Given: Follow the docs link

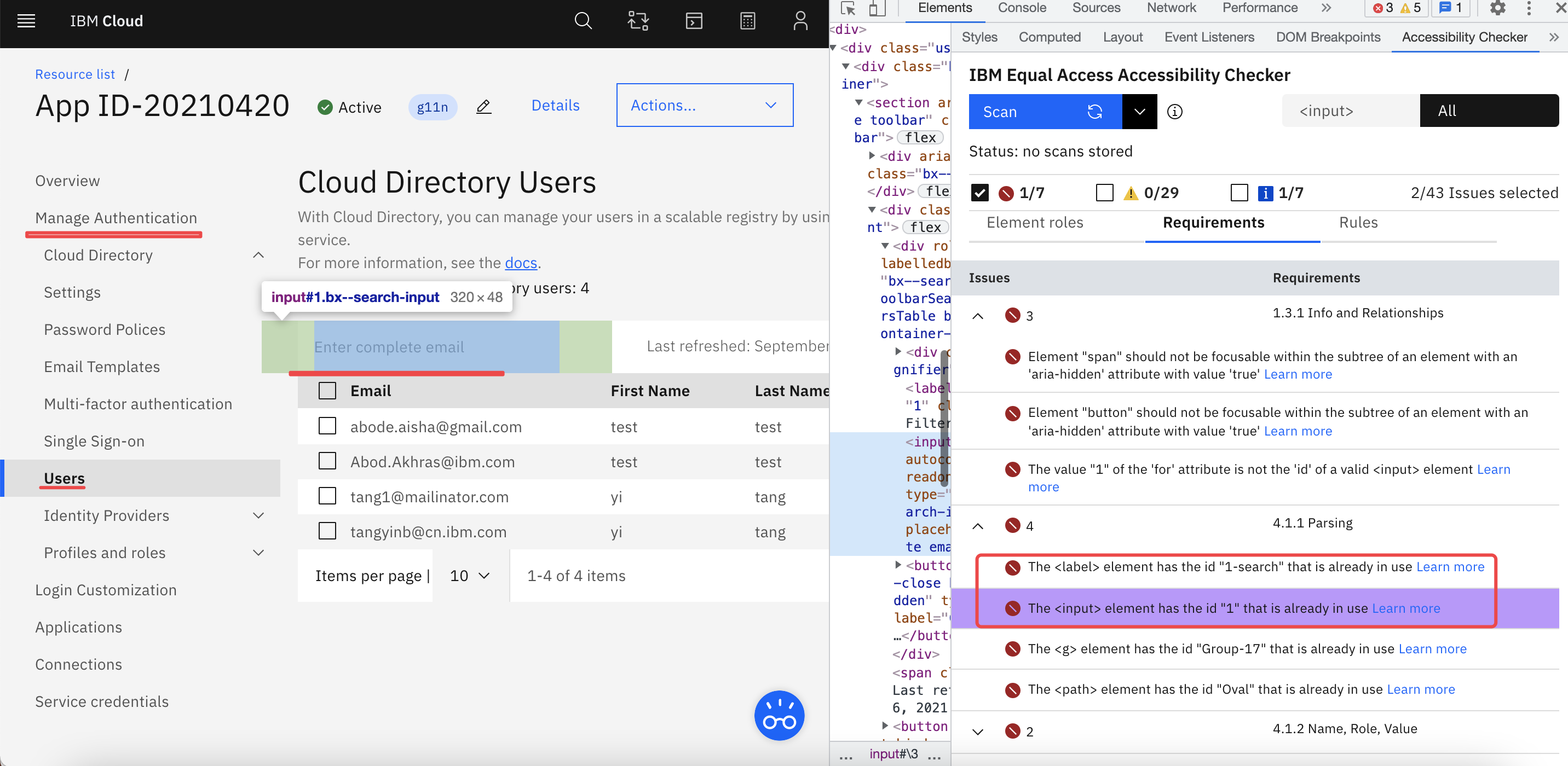Looking at the screenshot, I should click(521, 263).
